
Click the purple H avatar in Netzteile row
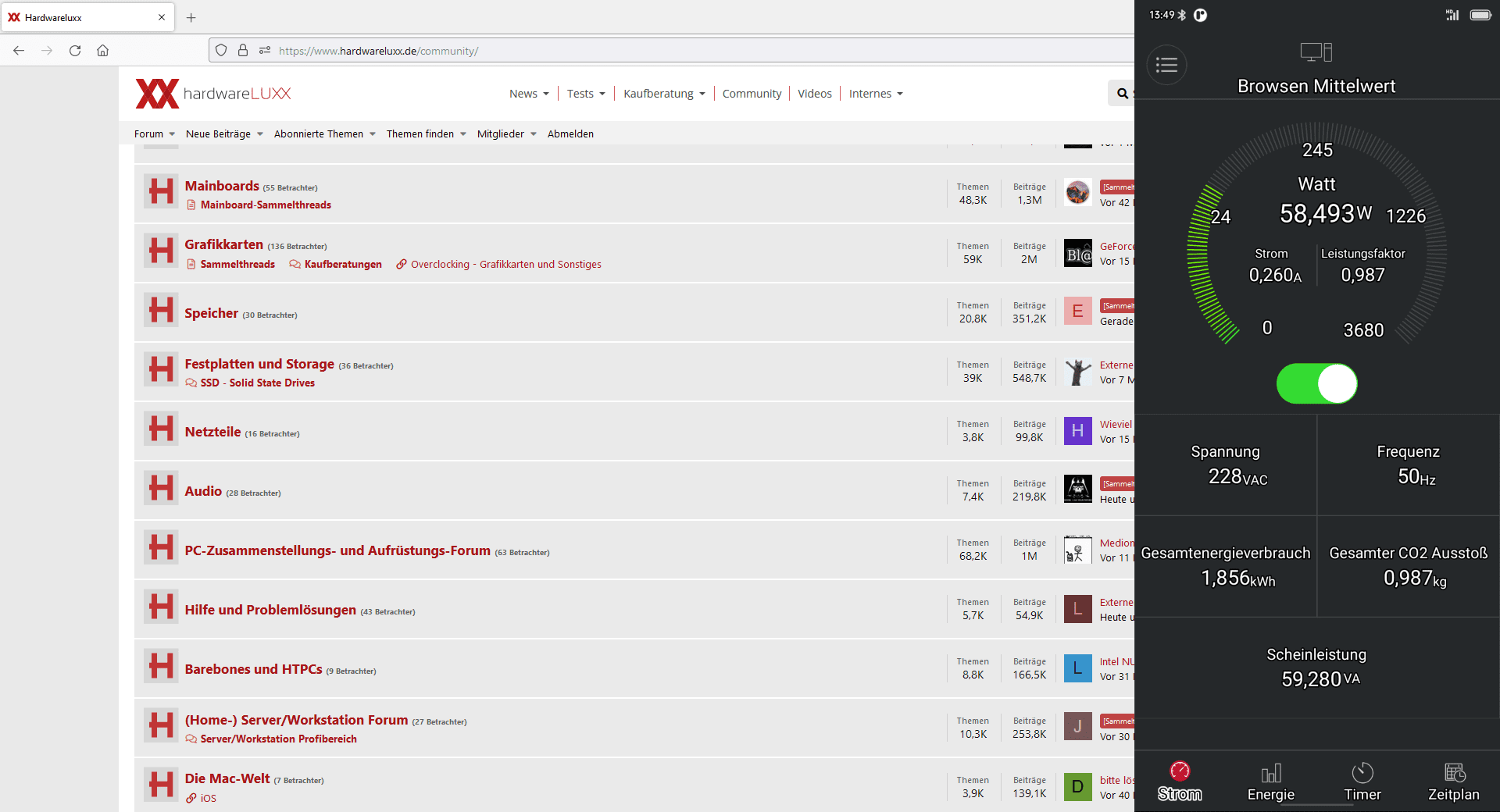(1078, 430)
